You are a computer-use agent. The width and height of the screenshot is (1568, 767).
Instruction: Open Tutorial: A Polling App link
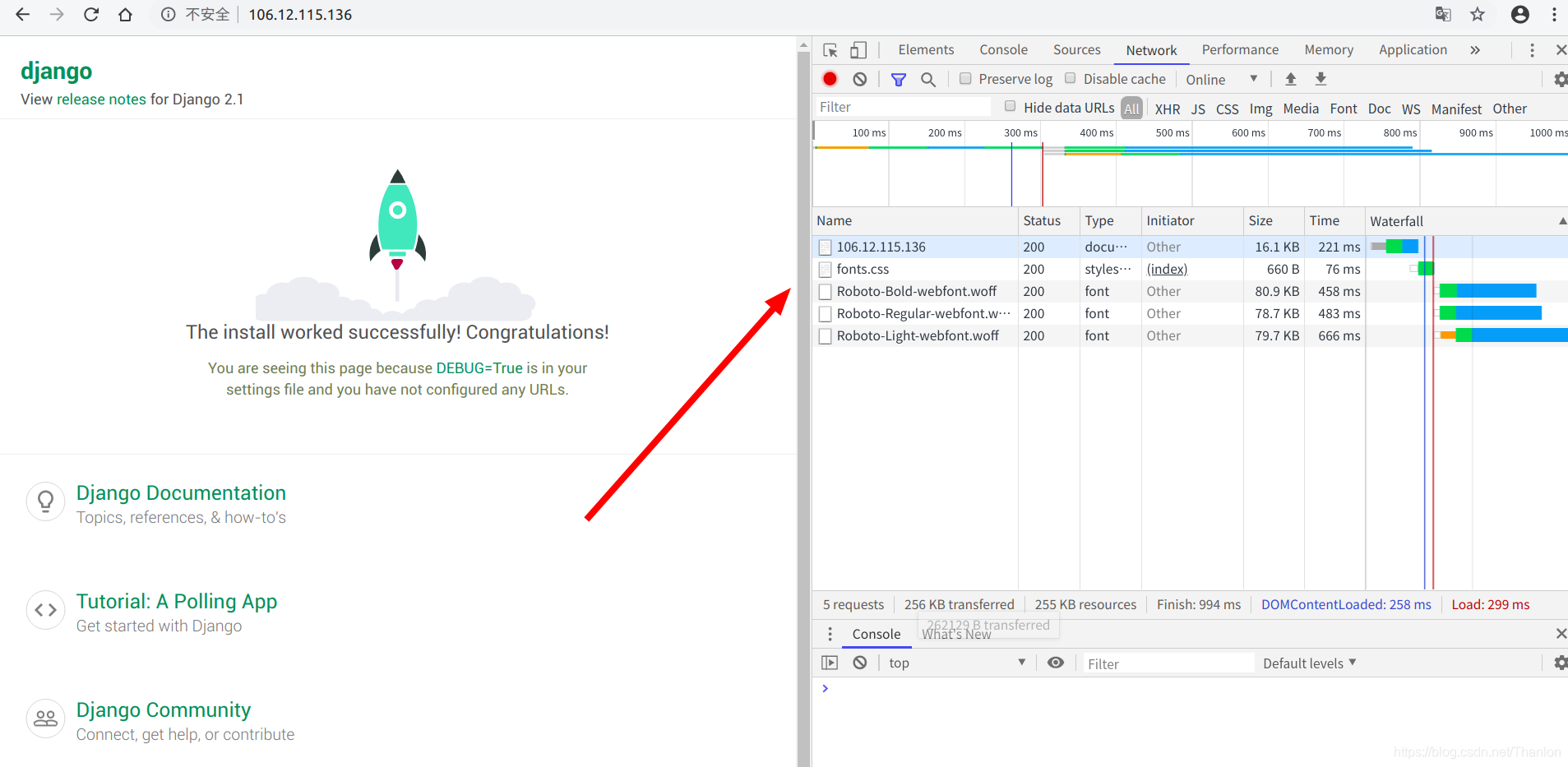(x=177, y=602)
